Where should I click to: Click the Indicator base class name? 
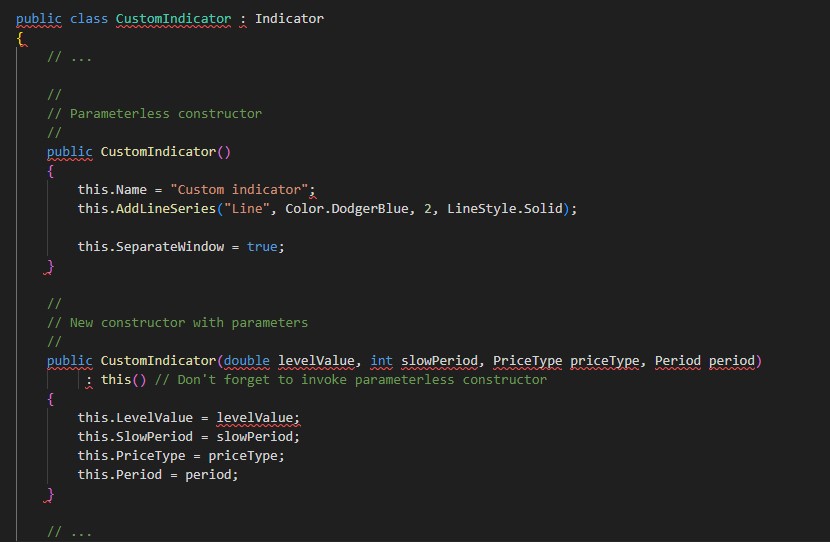coord(289,19)
